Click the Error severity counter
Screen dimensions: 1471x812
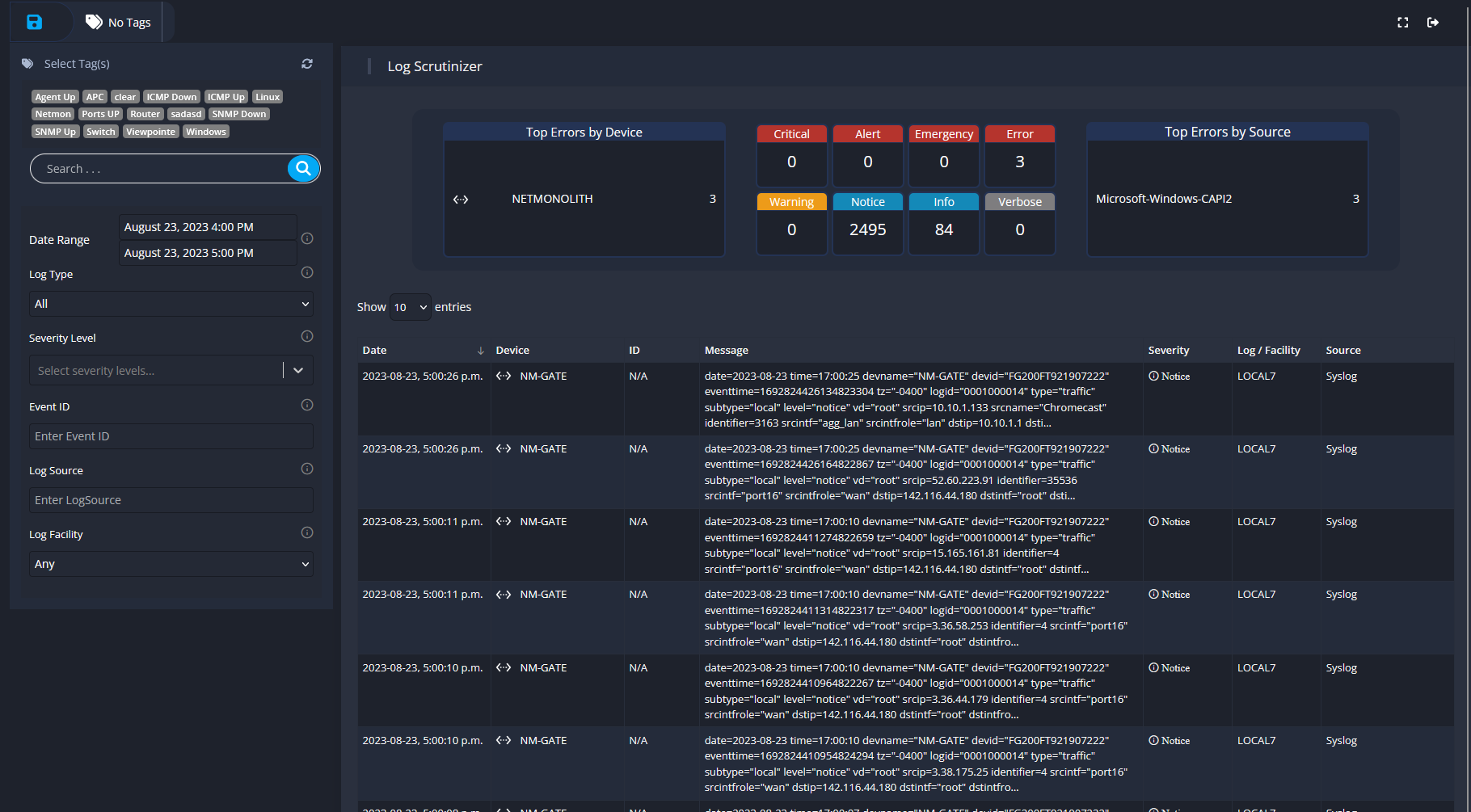[1020, 156]
